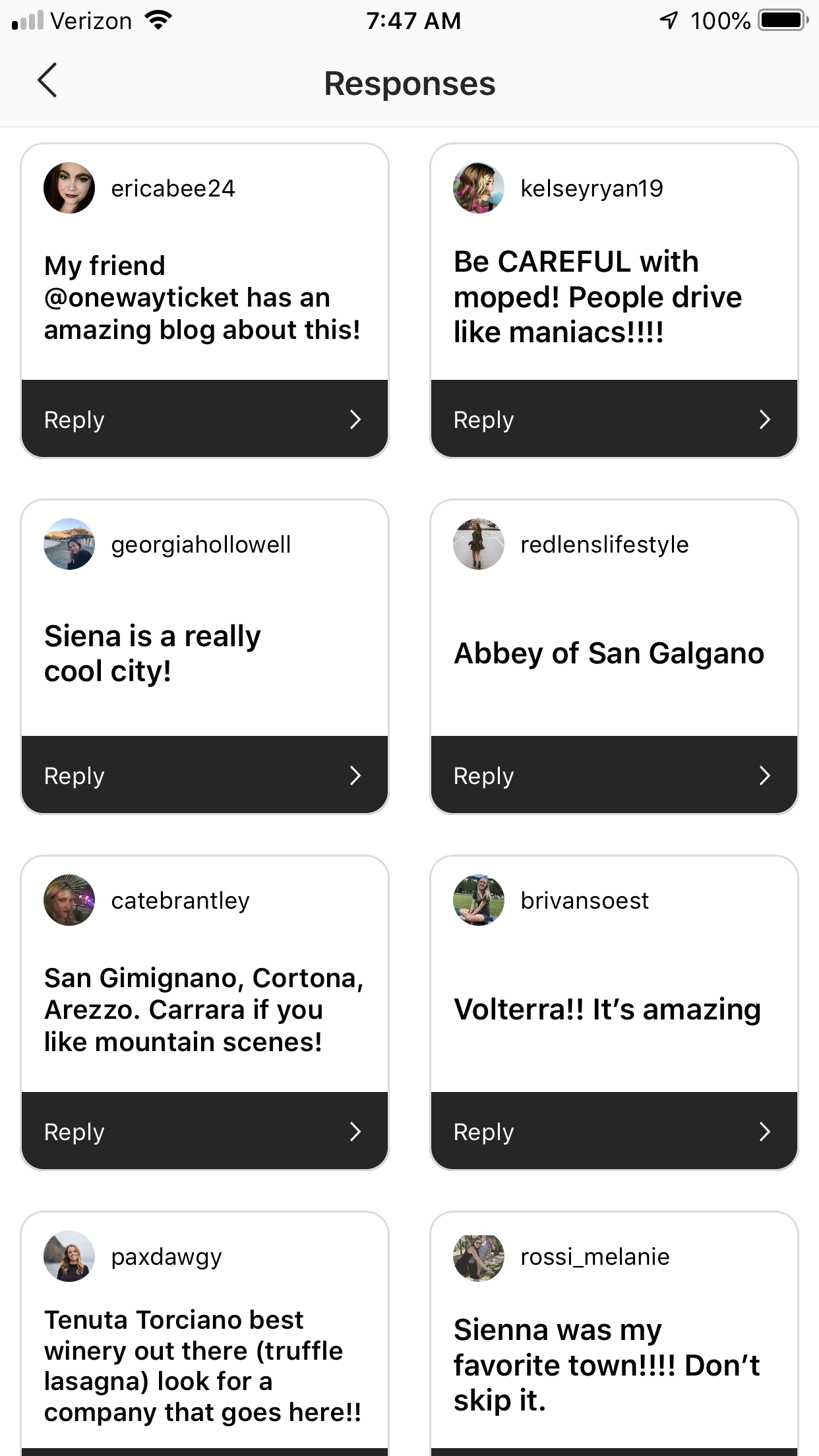Click chevron on catebrantley's Reply bar
Image resolution: width=819 pixels, height=1456 pixels.
355,1132
